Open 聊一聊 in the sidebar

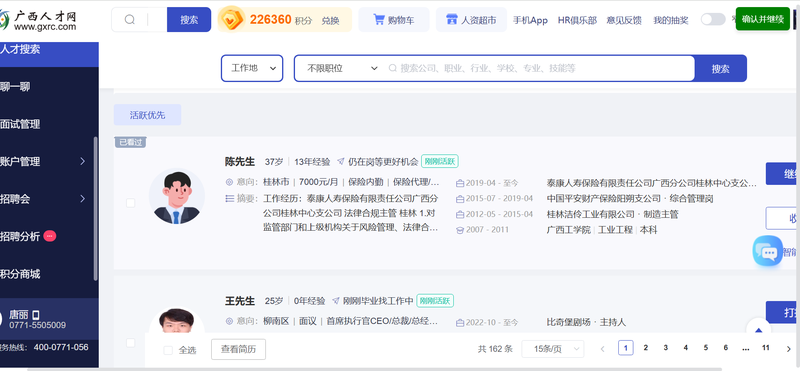pyautogui.click(x=15, y=87)
